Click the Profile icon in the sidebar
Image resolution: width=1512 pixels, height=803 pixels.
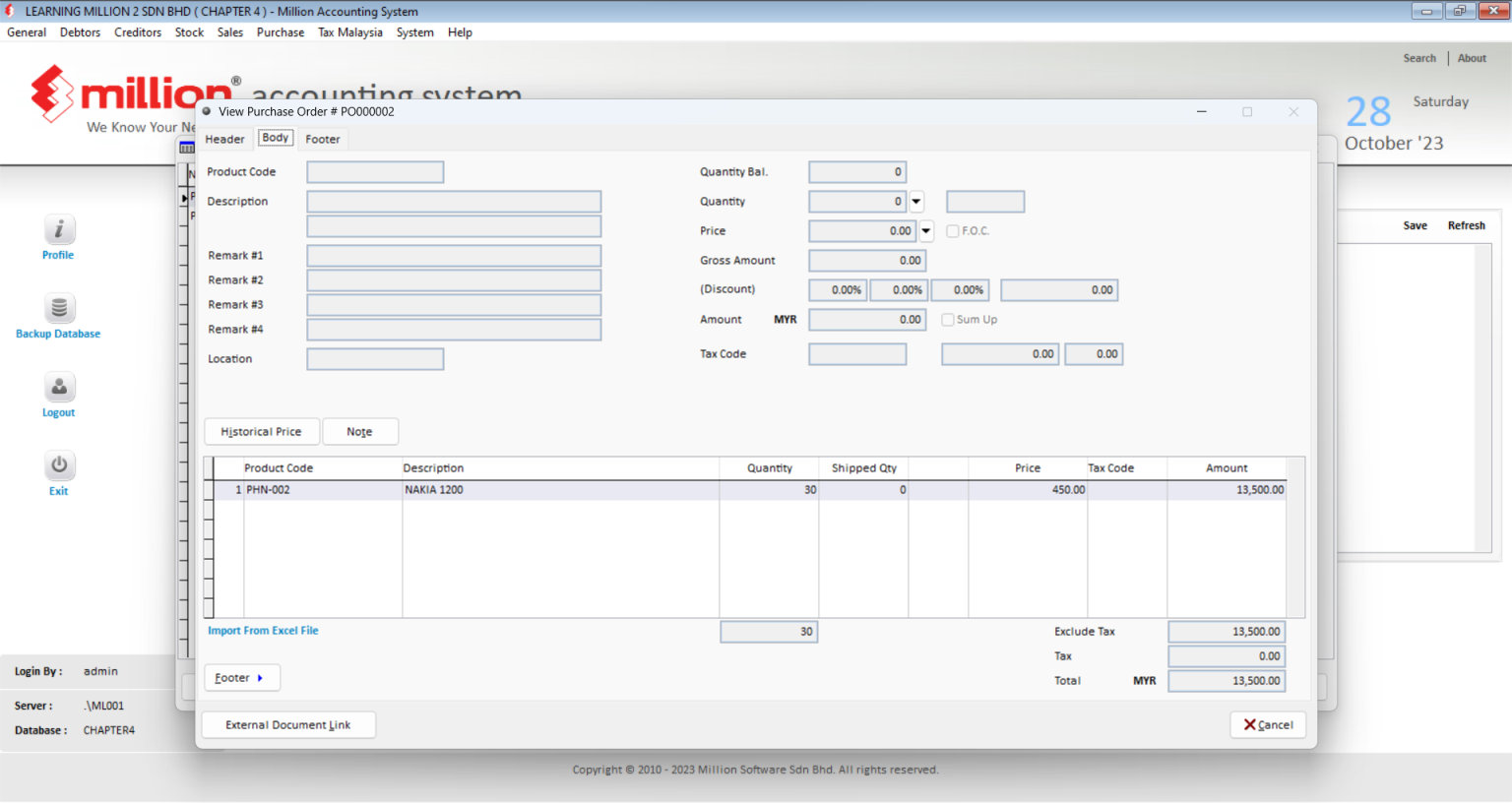58,228
